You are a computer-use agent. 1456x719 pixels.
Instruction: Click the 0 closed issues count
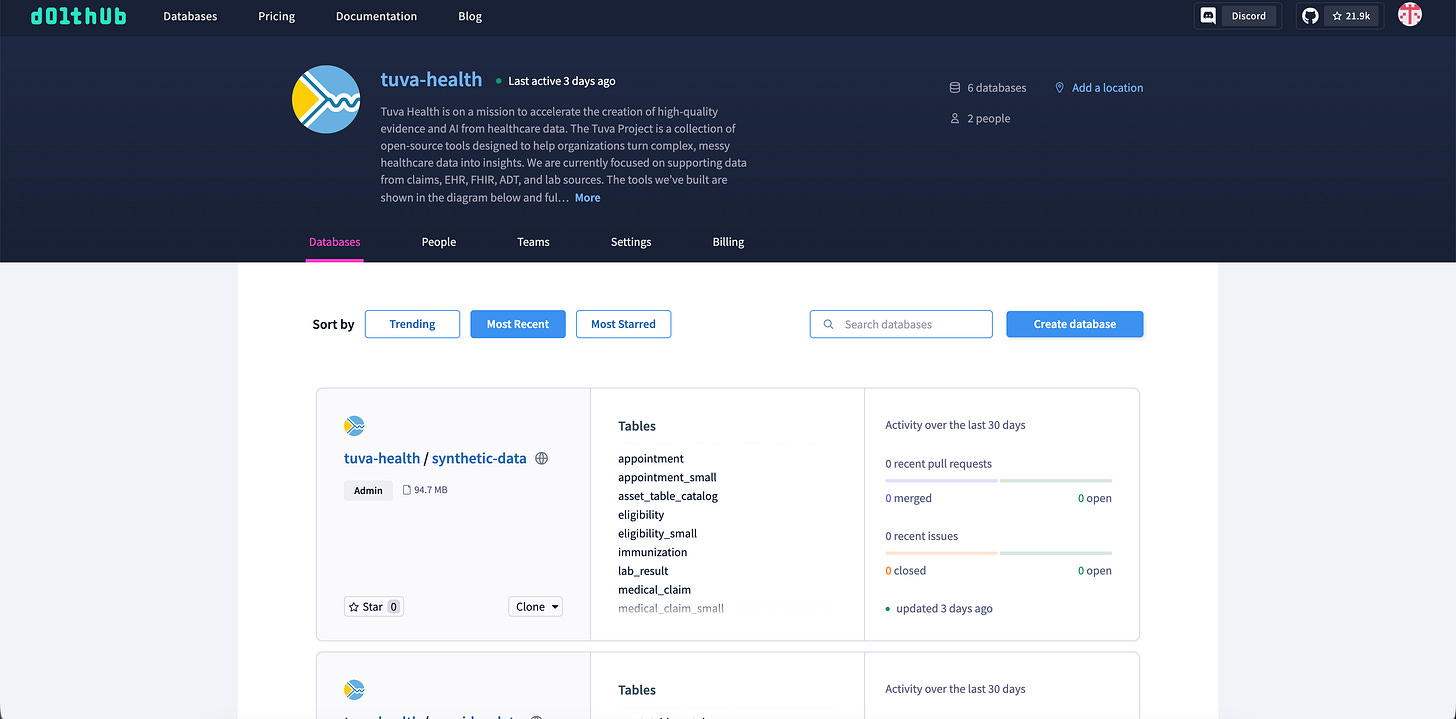(906, 571)
